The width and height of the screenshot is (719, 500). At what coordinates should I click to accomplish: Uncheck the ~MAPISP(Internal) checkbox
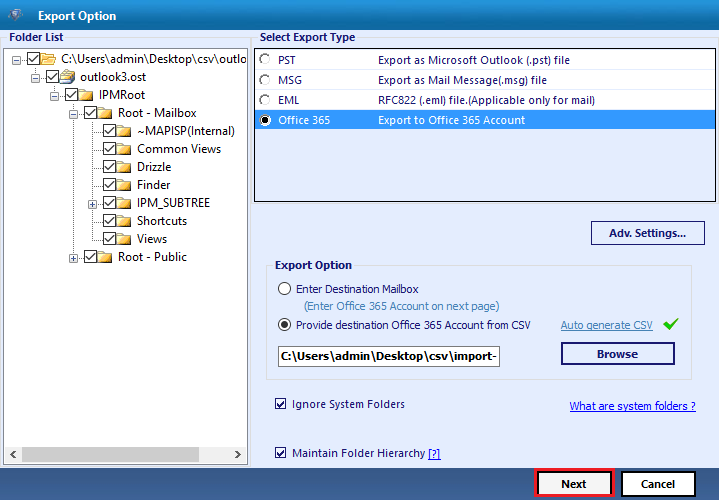point(109,131)
